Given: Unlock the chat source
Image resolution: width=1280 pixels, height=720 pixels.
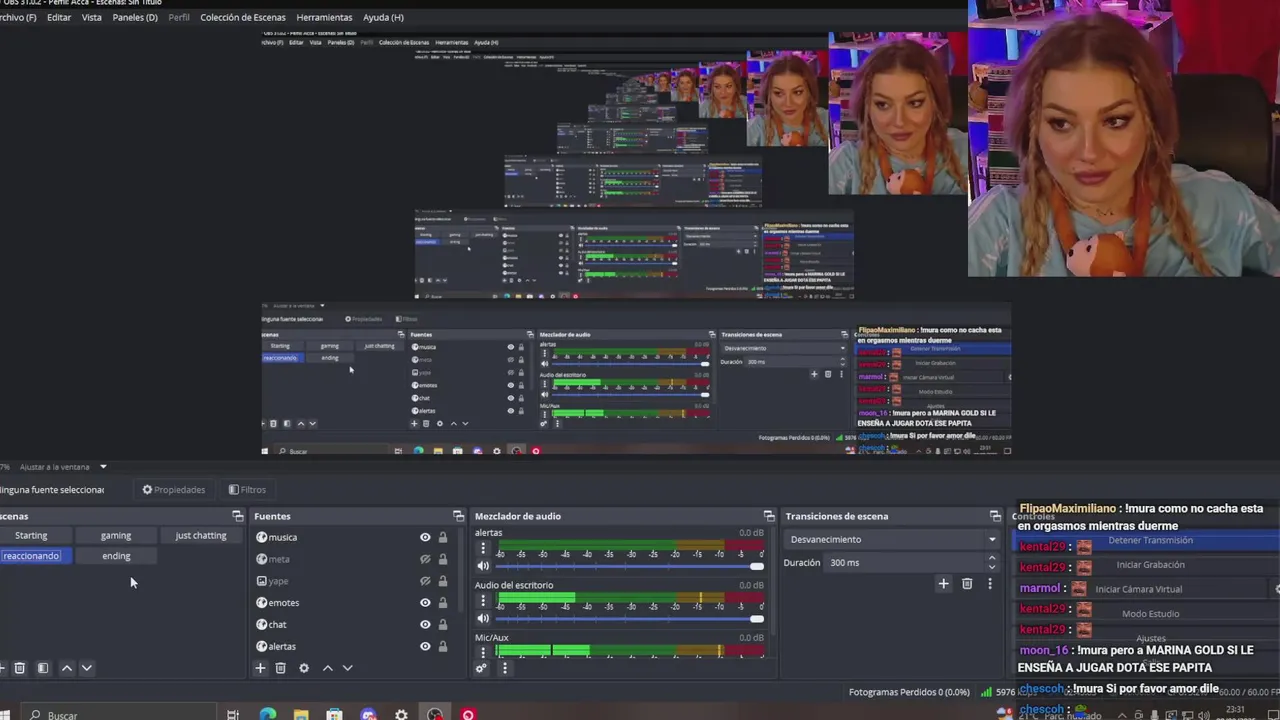Looking at the screenshot, I should point(443,625).
